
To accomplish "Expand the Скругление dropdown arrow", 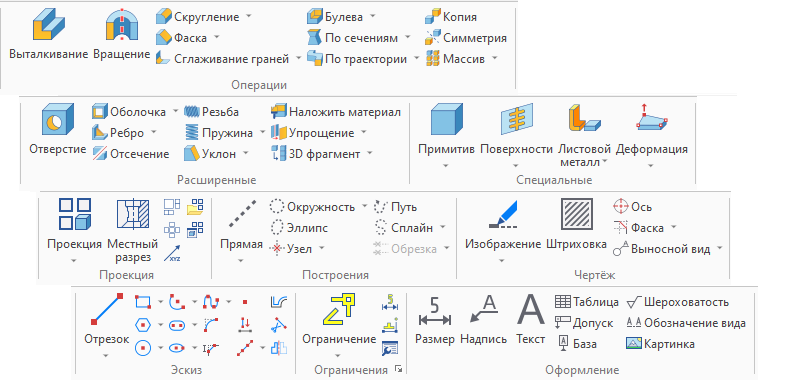I will pos(249,16).
